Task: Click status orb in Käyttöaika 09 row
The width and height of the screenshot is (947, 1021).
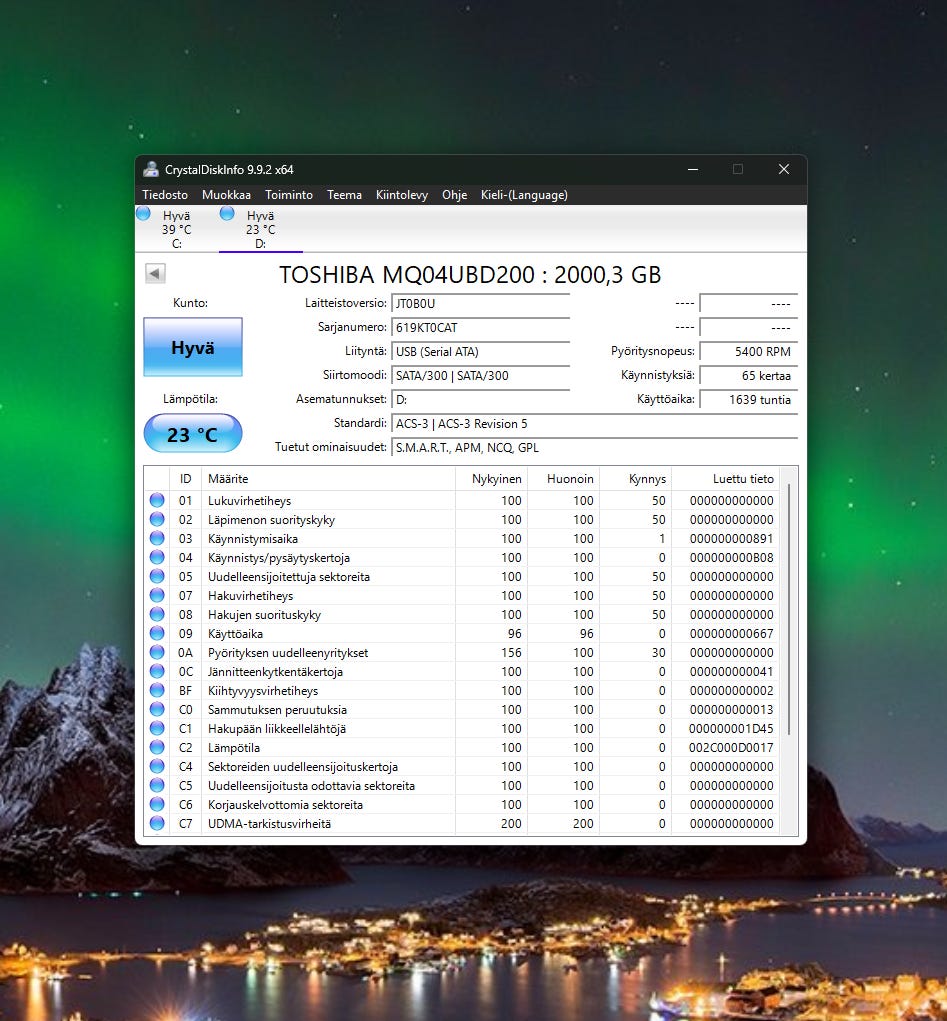Action: [157, 633]
